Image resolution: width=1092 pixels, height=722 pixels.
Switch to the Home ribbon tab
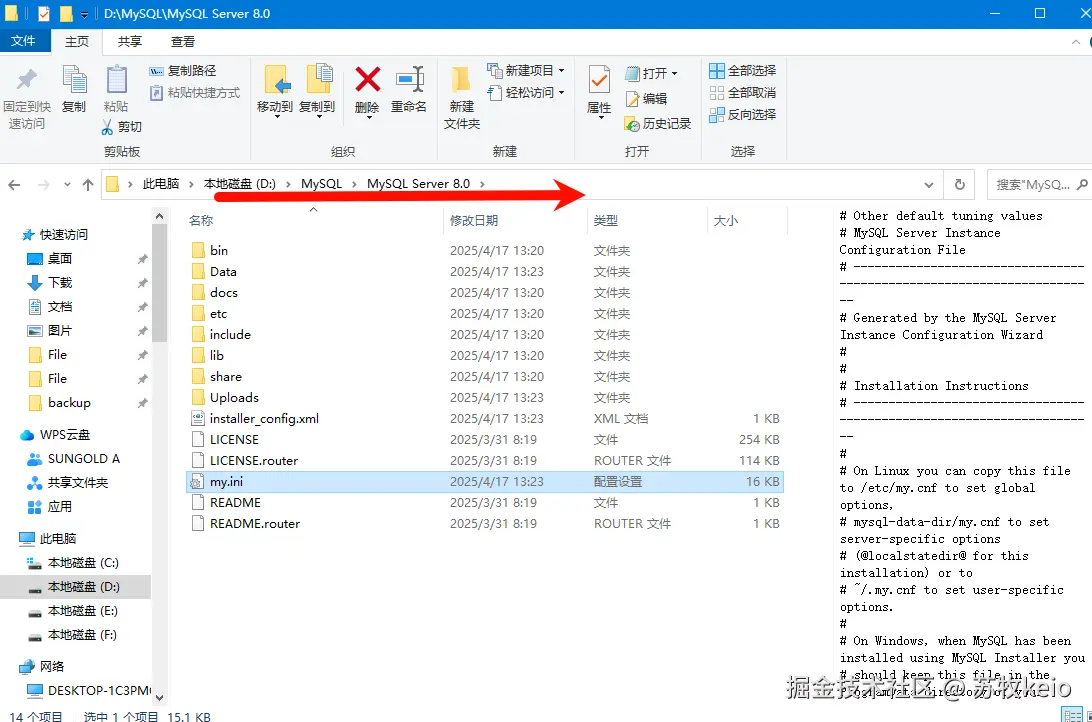pos(77,42)
